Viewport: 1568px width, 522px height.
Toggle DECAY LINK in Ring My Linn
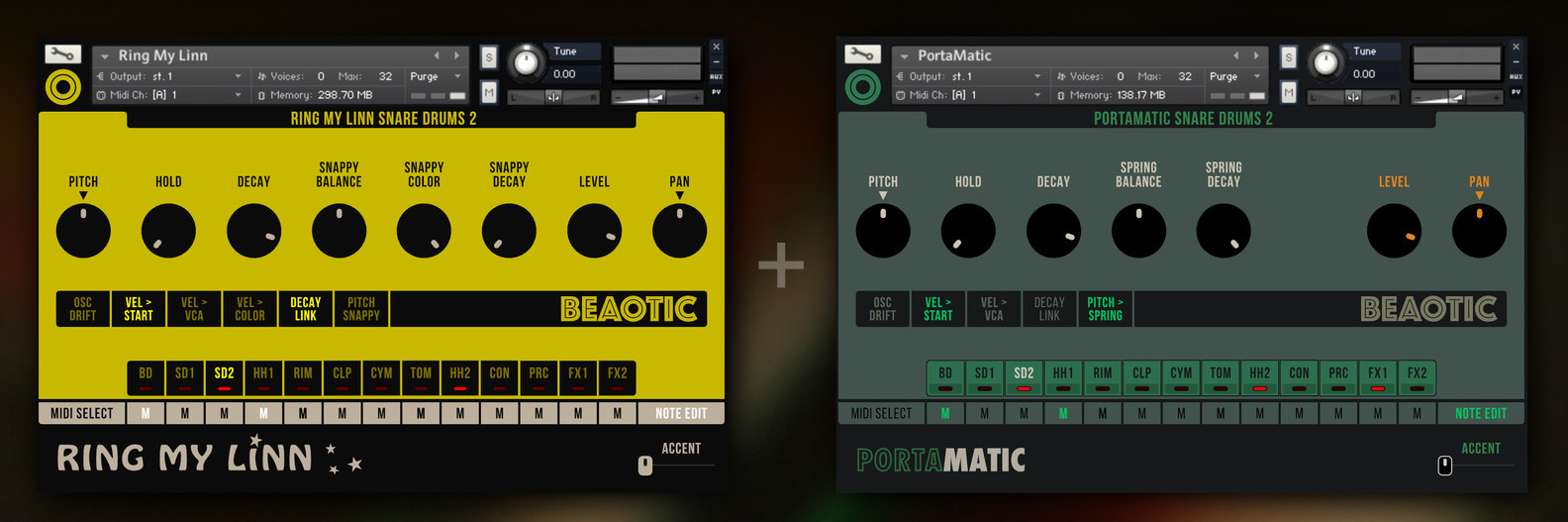306,309
